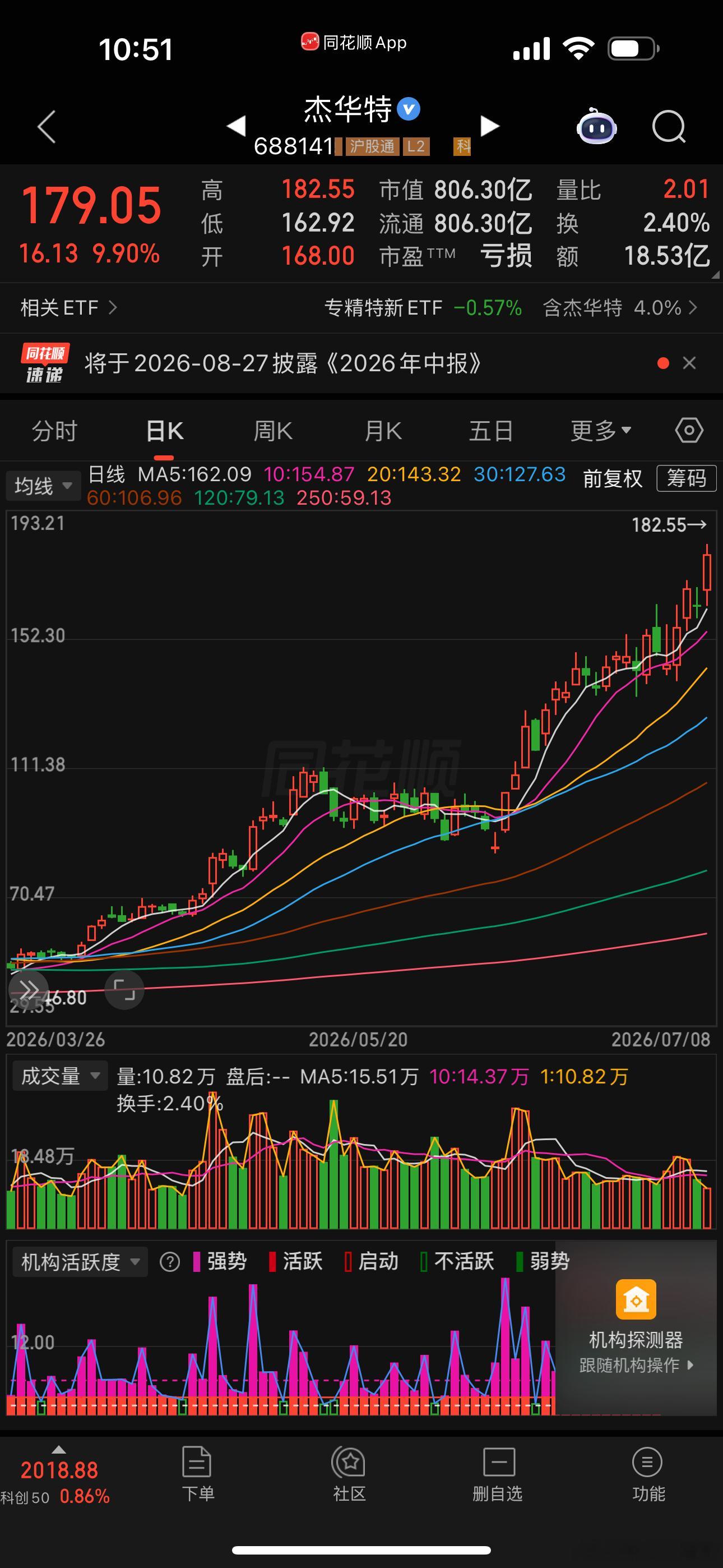Tap the 弱势 green legend swatch
This screenshot has height=1568, width=723.
point(519,1262)
